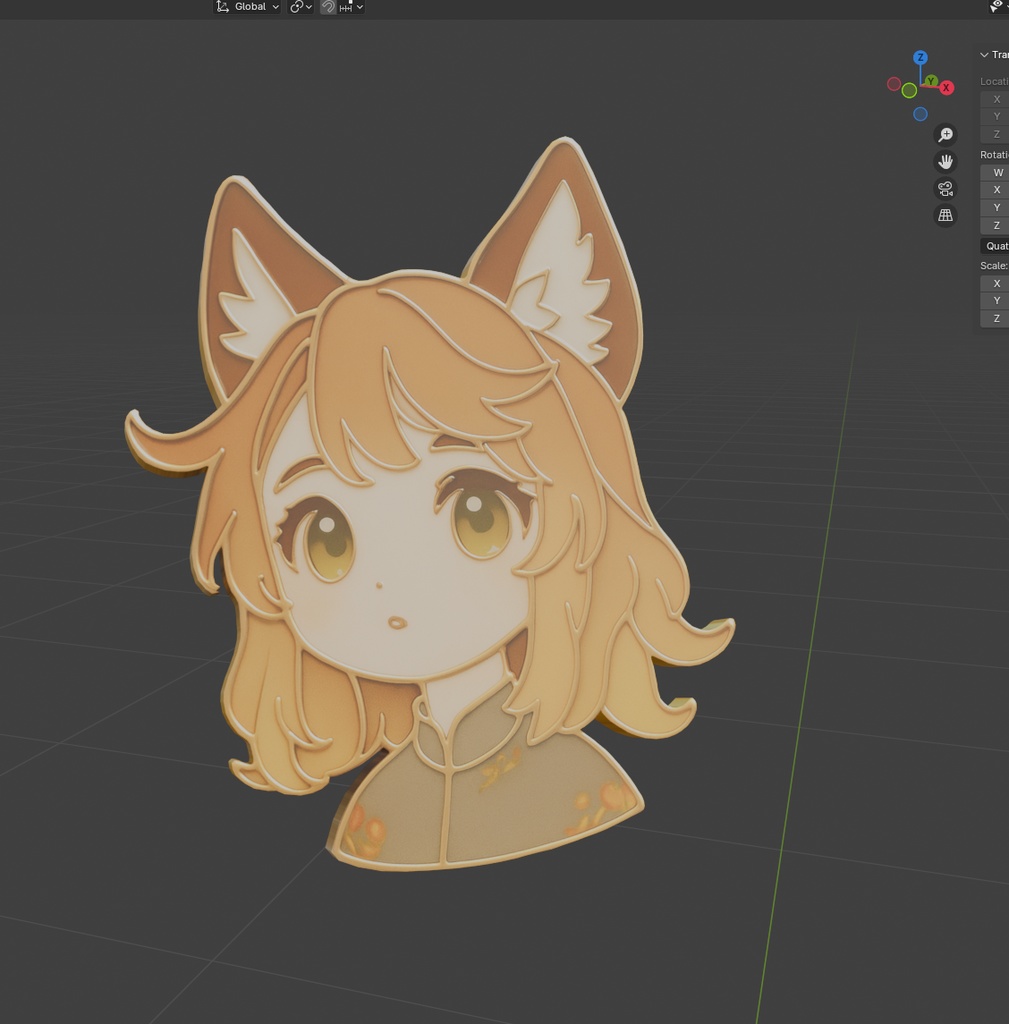Image resolution: width=1009 pixels, height=1024 pixels.
Task: Click the Rotation Z field
Action: click(x=995, y=225)
